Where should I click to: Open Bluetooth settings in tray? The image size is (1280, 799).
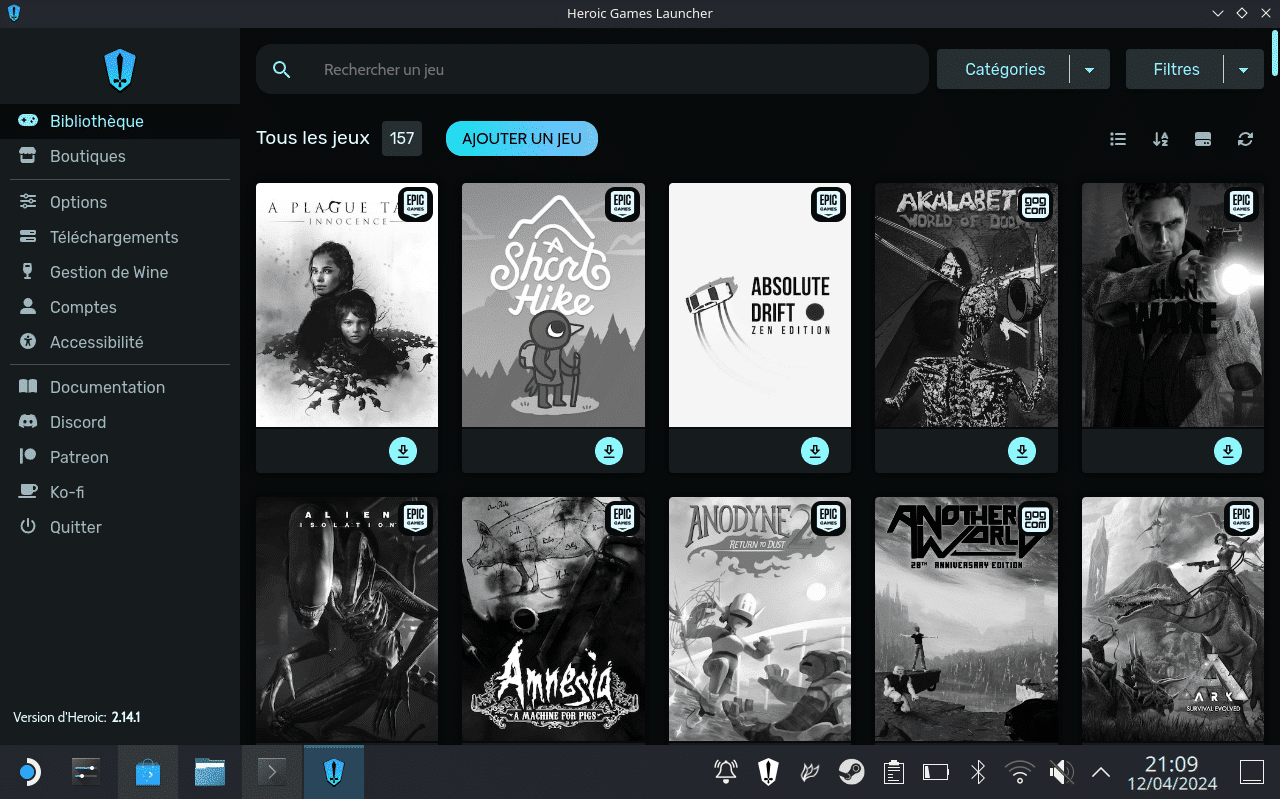978,772
